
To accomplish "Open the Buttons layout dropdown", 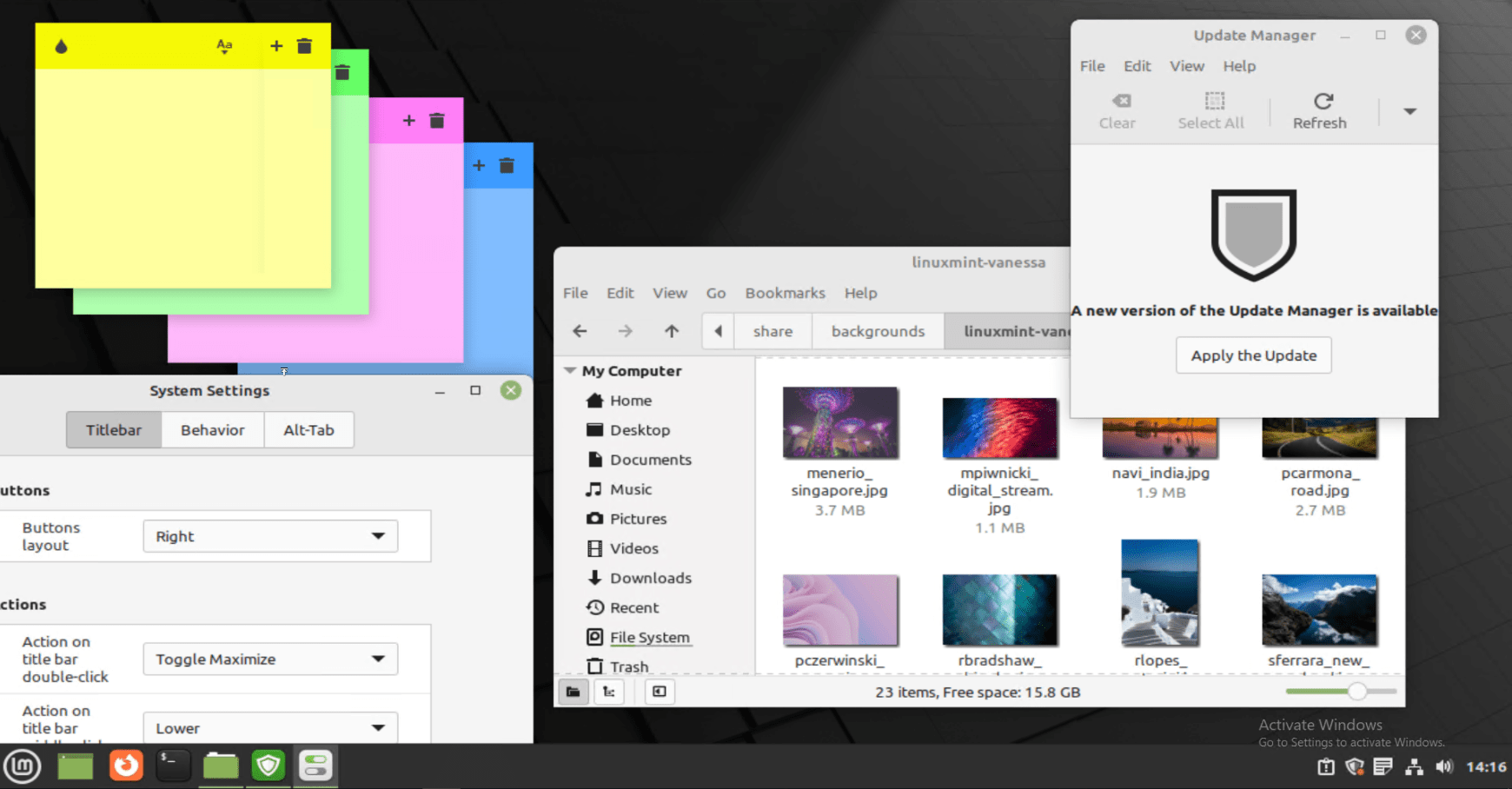I will point(270,536).
